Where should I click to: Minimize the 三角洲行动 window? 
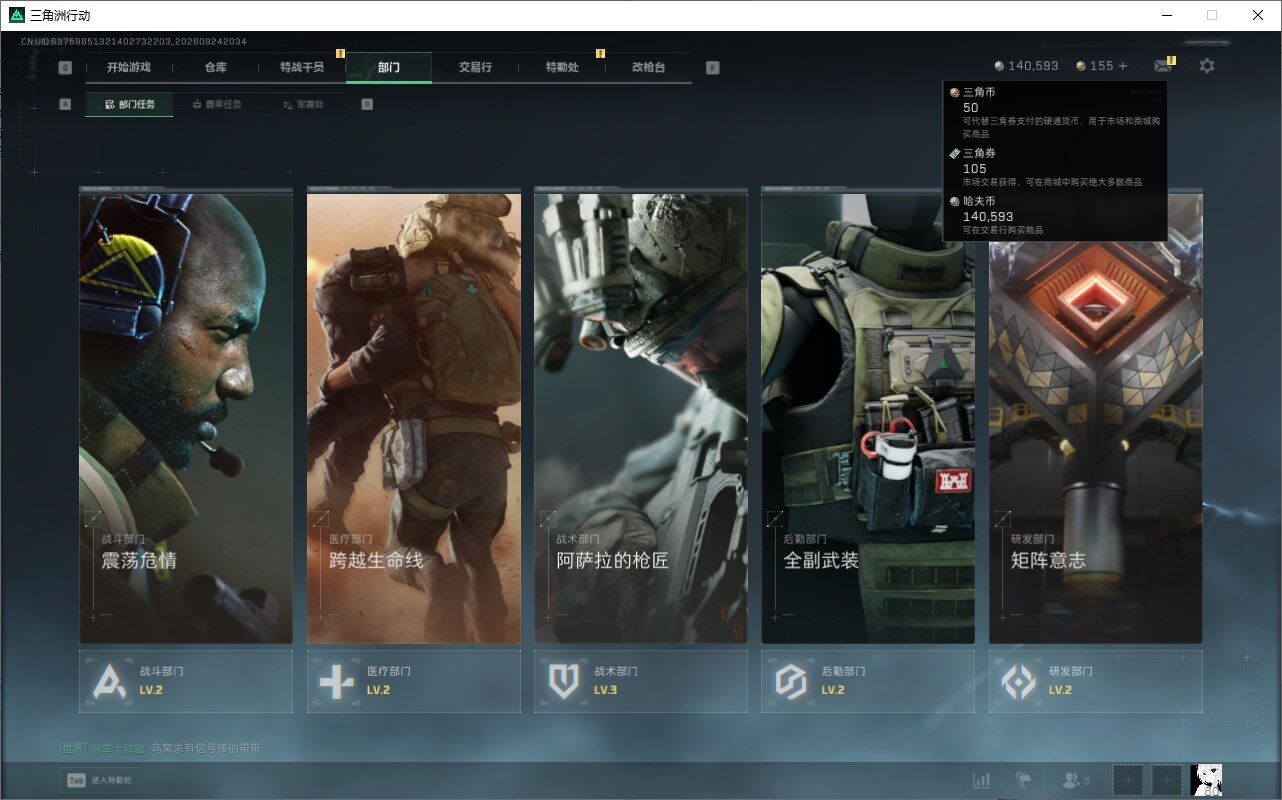coord(1166,15)
